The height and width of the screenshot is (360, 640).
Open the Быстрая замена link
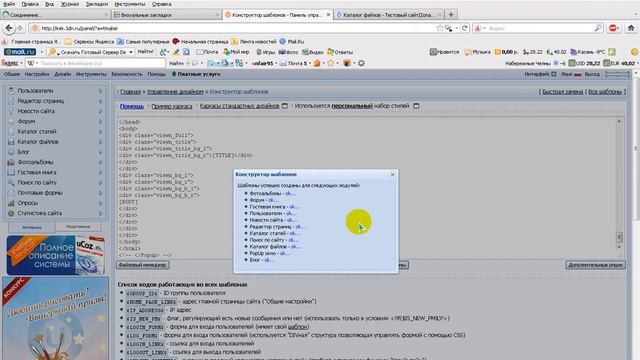pyautogui.click(x=562, y=91)
